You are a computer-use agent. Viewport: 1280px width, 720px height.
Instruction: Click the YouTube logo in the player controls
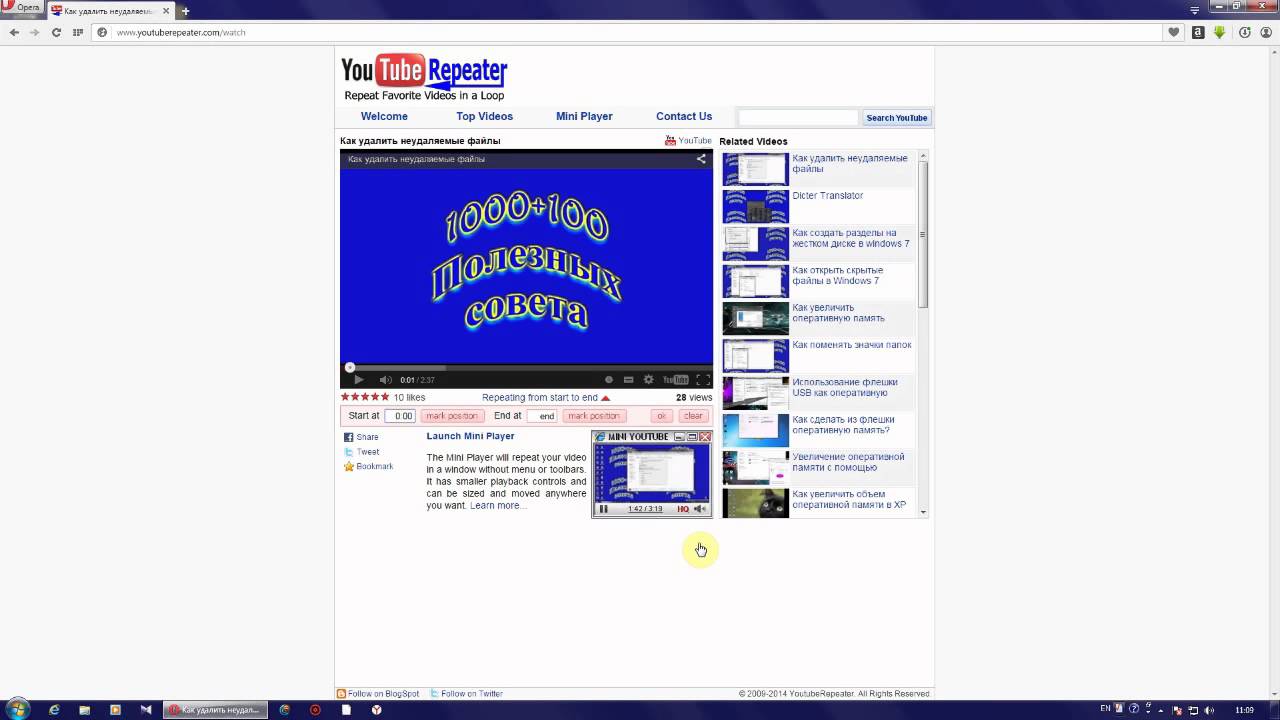pyautogui.click(x=676, y=380)
